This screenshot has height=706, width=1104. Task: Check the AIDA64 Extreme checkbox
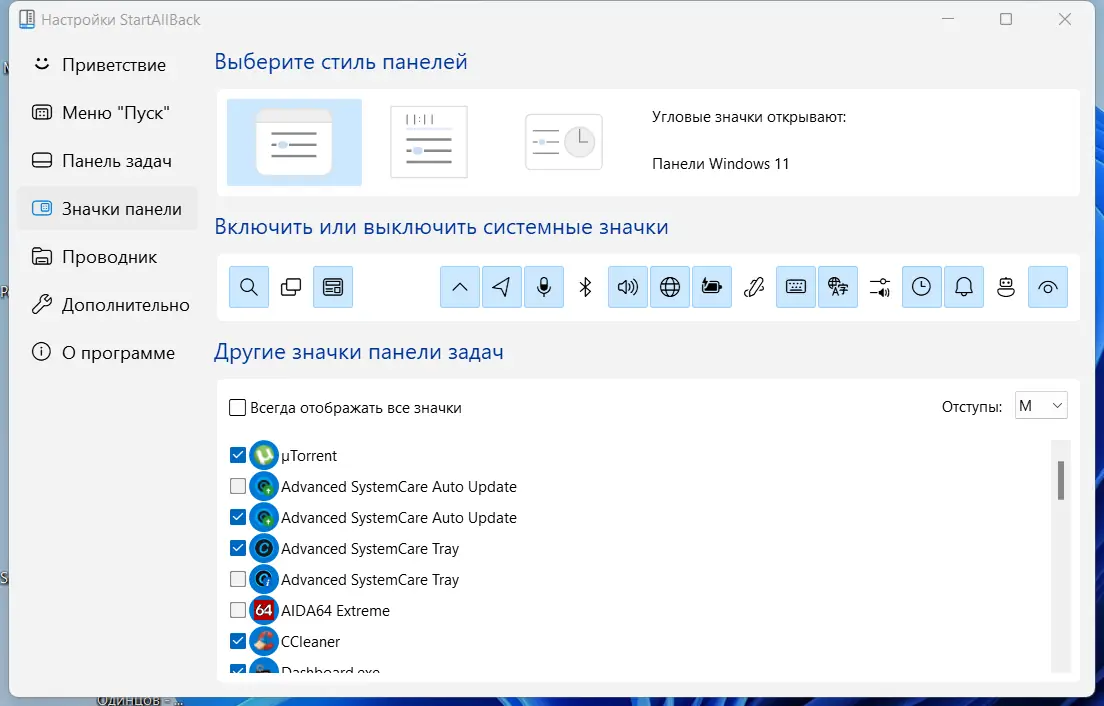[x=238, y=610]
